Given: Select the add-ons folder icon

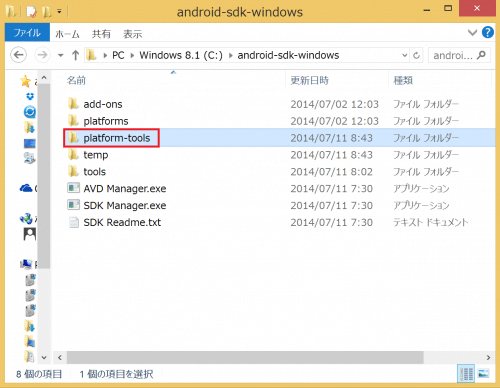Looking at the screenshot, I should pos(73,104).
